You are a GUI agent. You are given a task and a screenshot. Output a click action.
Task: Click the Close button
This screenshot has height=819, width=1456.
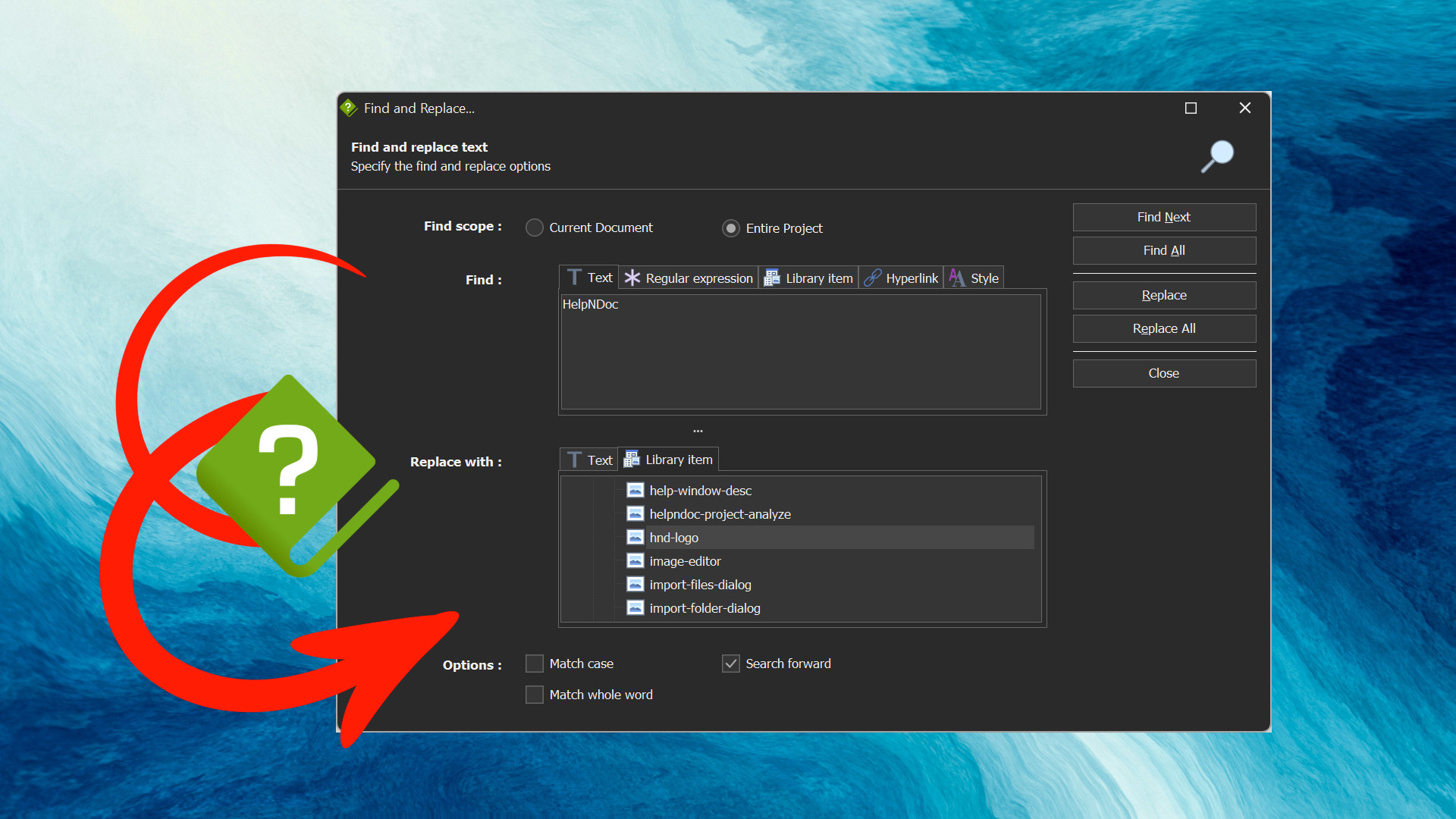(x=1164, y=373)
